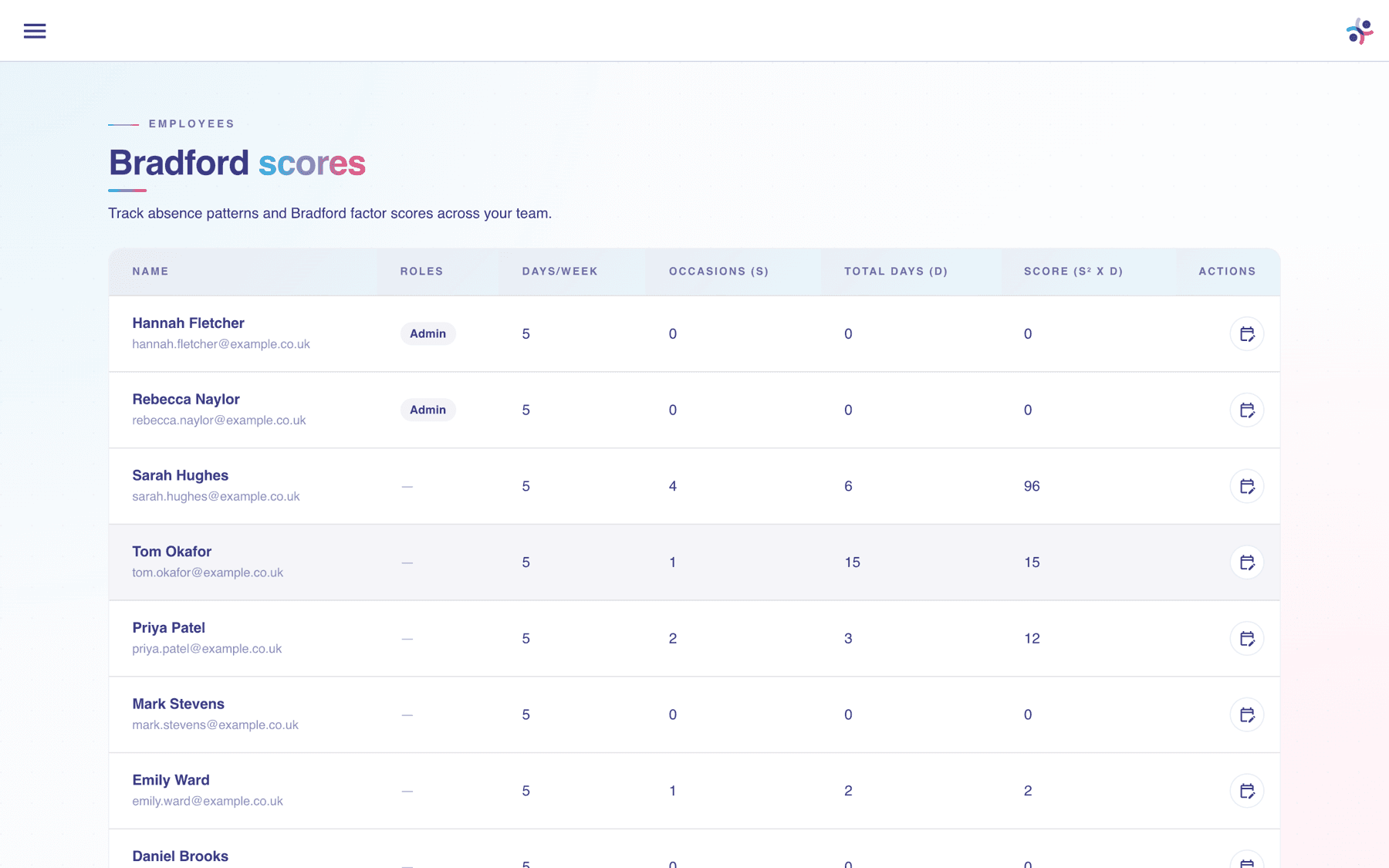Open absence calendar for Tom Okafor
Image resolution: width=1389 pixels, height=868 pixels.
1247,562
